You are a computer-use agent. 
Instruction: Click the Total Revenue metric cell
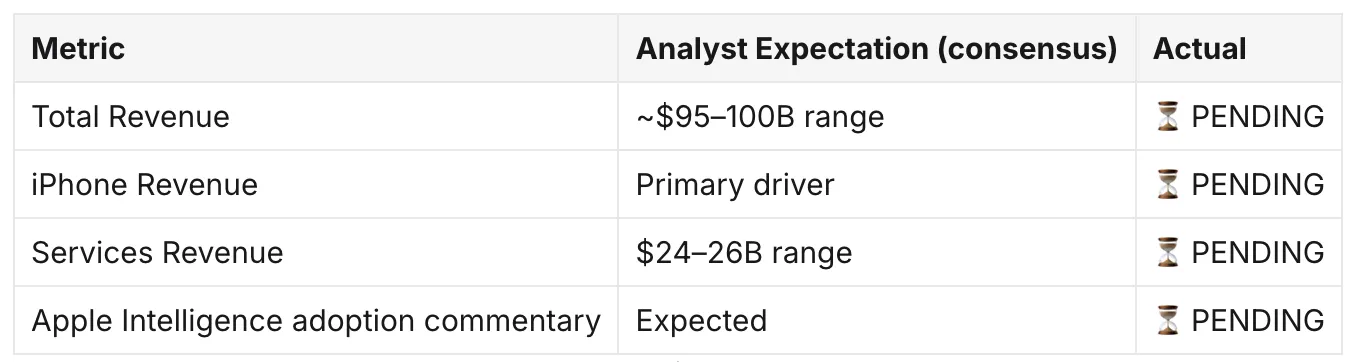click(131, 117)
